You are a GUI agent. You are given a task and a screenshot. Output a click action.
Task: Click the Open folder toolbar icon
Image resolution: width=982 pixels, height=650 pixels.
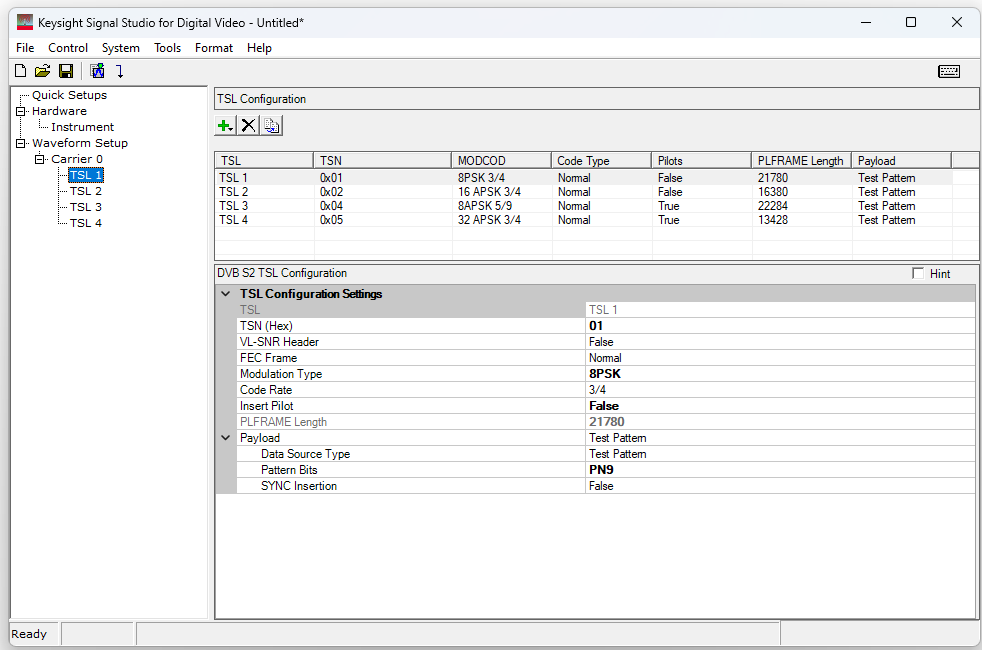(43, 71)
